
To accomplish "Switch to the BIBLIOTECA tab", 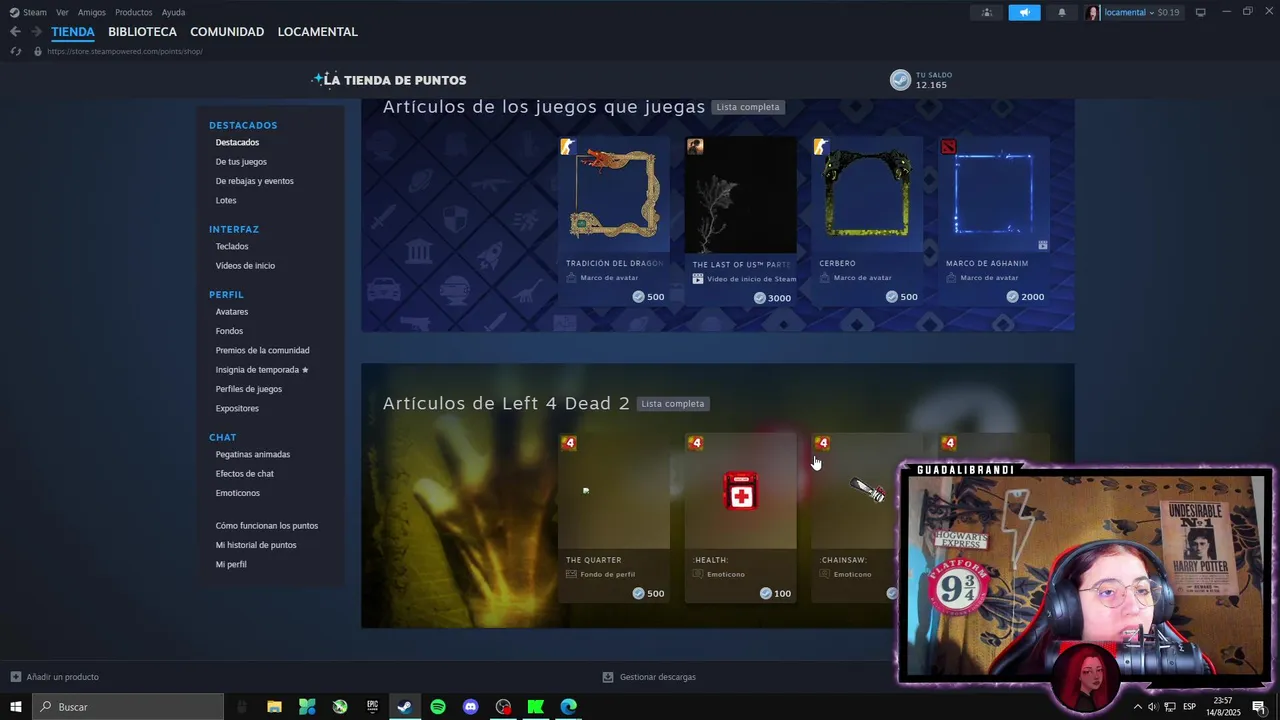I will 142,32.
